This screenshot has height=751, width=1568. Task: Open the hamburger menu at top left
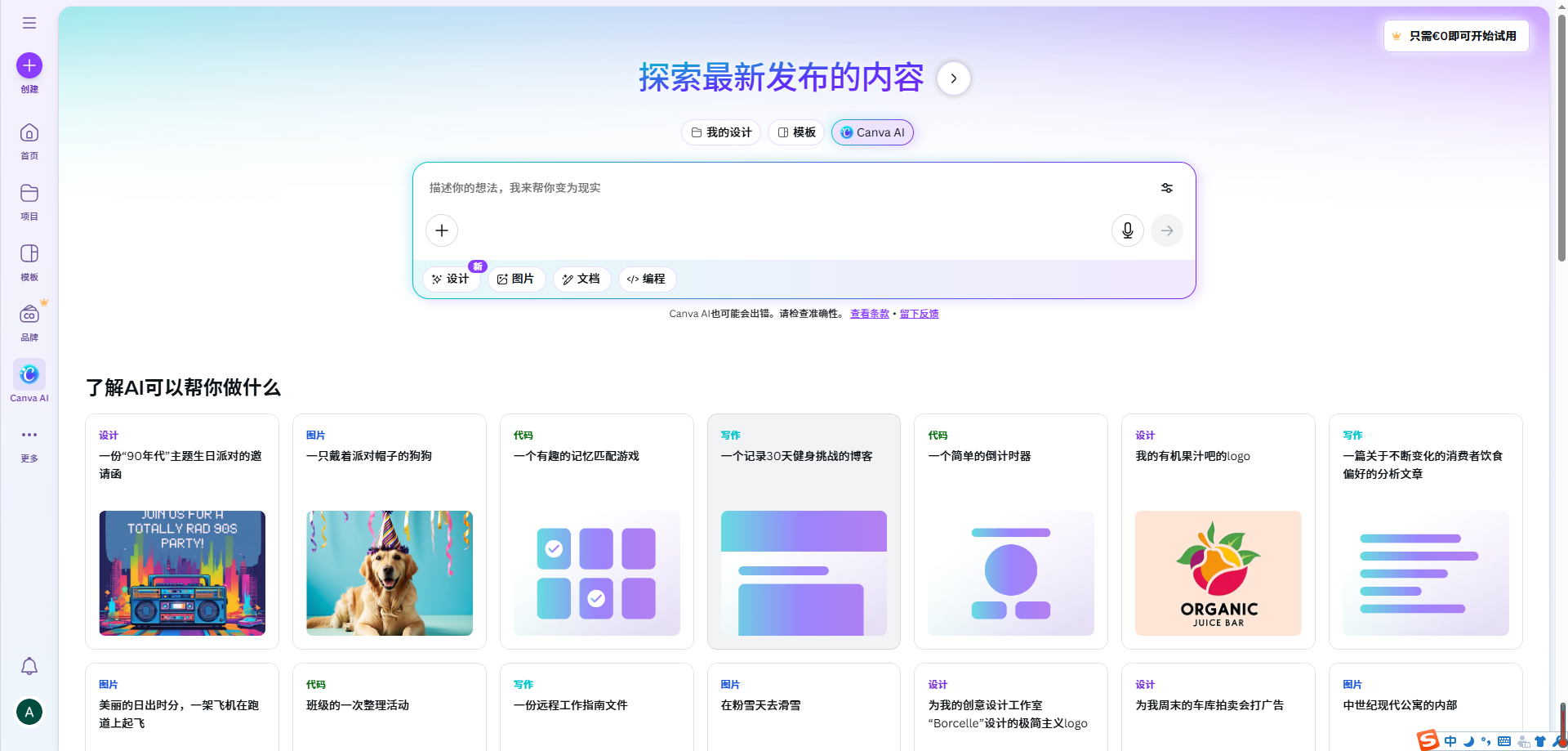(x=29, y=22)
